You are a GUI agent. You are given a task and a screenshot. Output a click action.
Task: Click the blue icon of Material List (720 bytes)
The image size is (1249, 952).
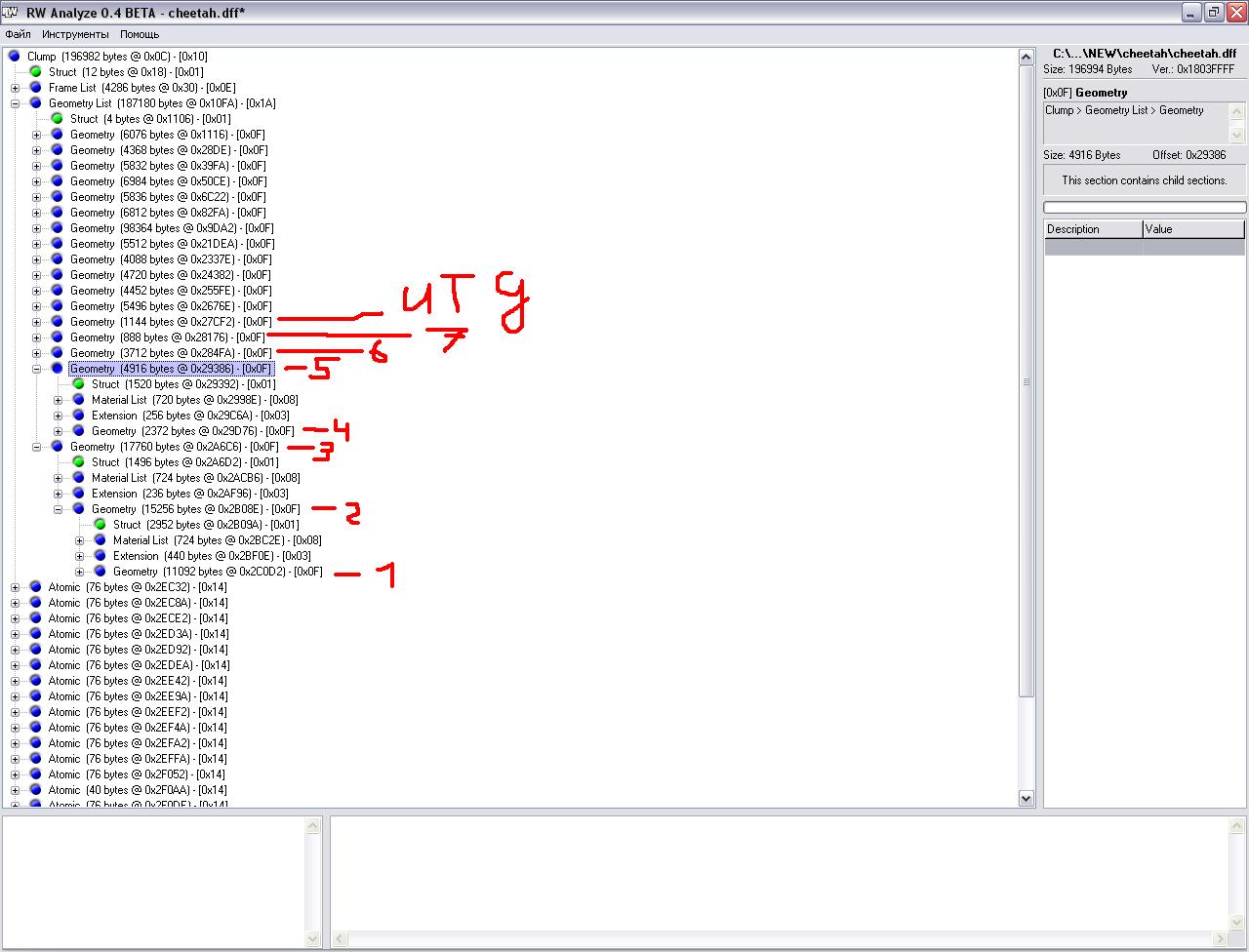78,400
